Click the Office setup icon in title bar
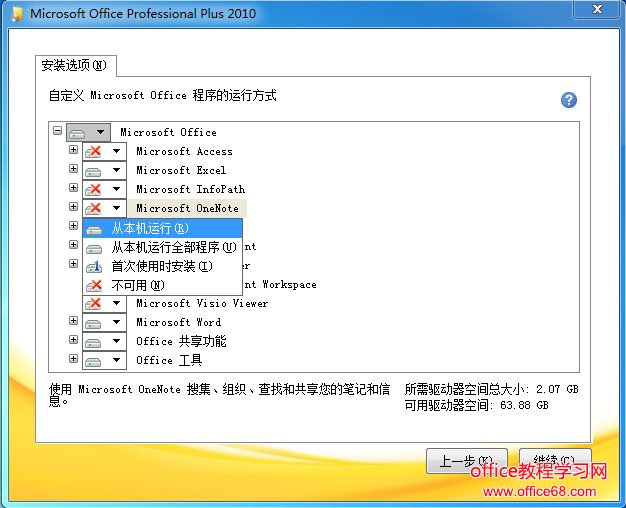This screenshot has width=626, height=508. 17,14
